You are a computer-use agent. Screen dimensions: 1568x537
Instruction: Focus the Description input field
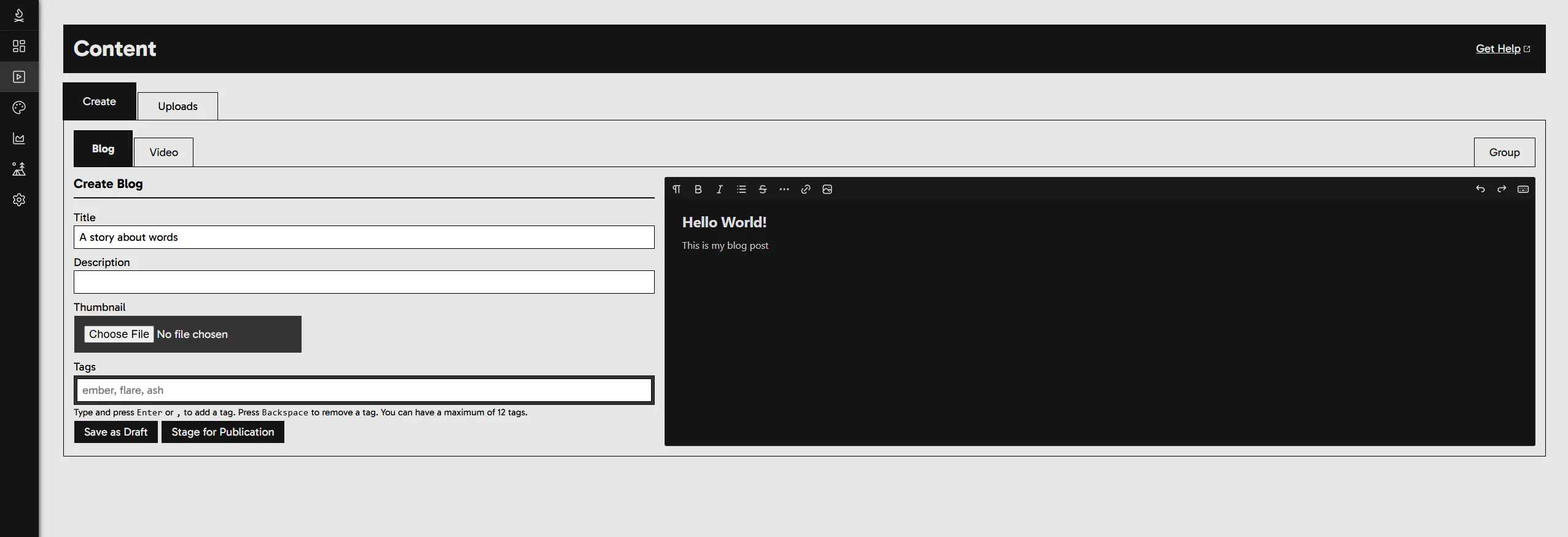coord(364,282)
